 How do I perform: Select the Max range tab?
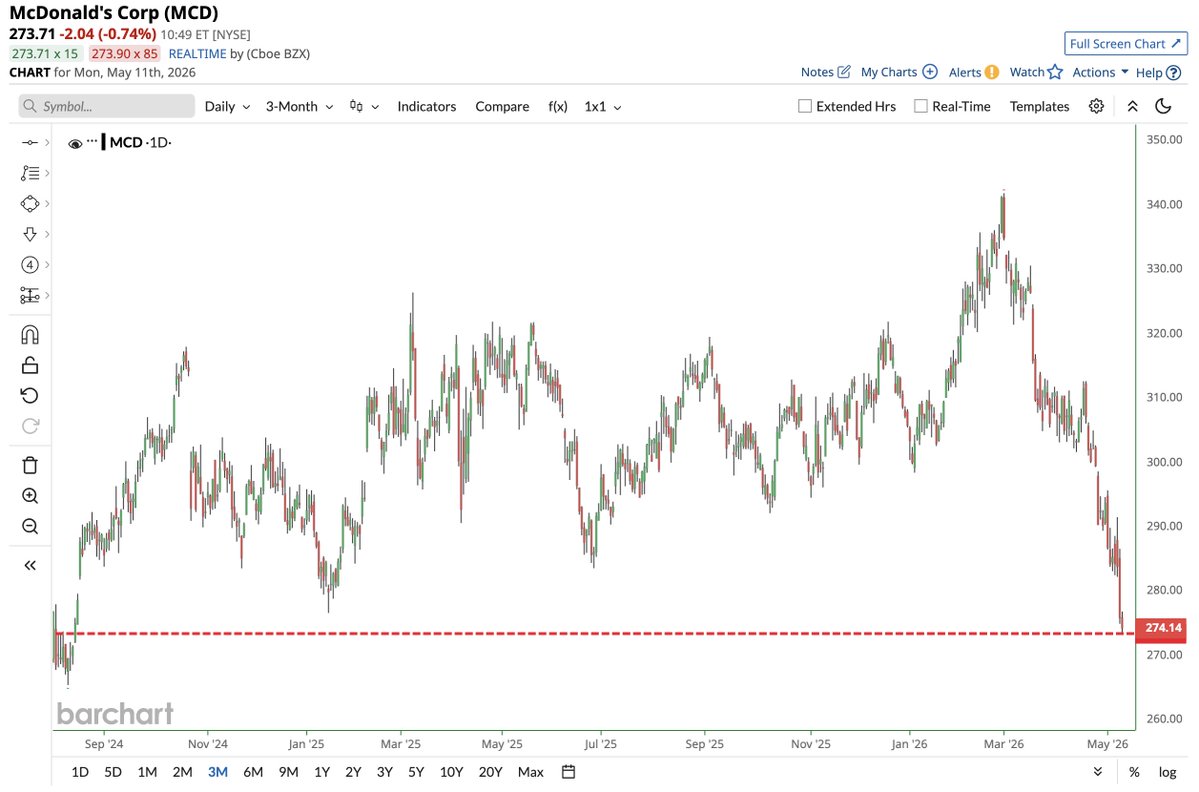[x=531, y=772]
